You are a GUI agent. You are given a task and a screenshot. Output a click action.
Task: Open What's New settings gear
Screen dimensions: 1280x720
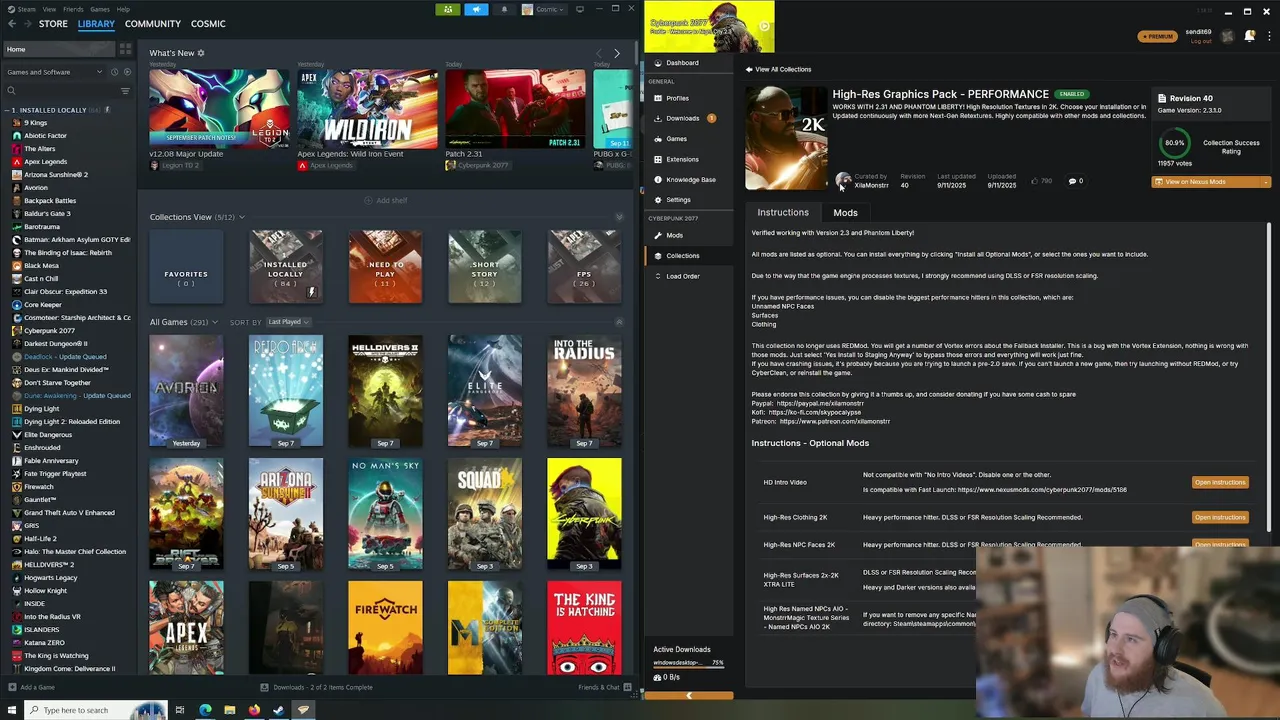coord(201,53)
